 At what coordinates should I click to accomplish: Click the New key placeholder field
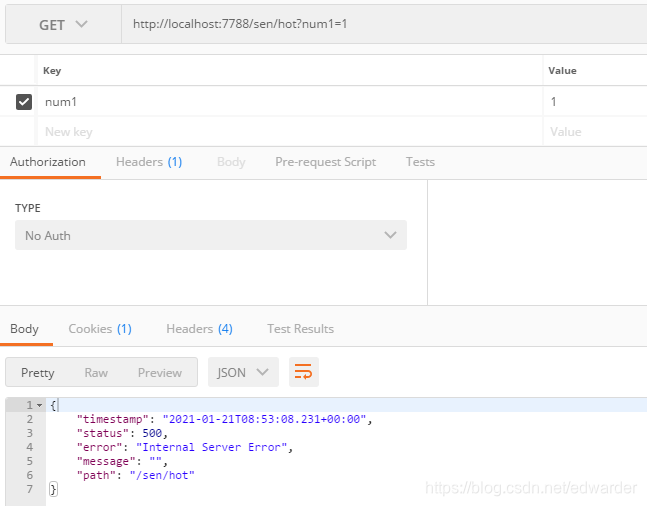click(x=290, y=132)
